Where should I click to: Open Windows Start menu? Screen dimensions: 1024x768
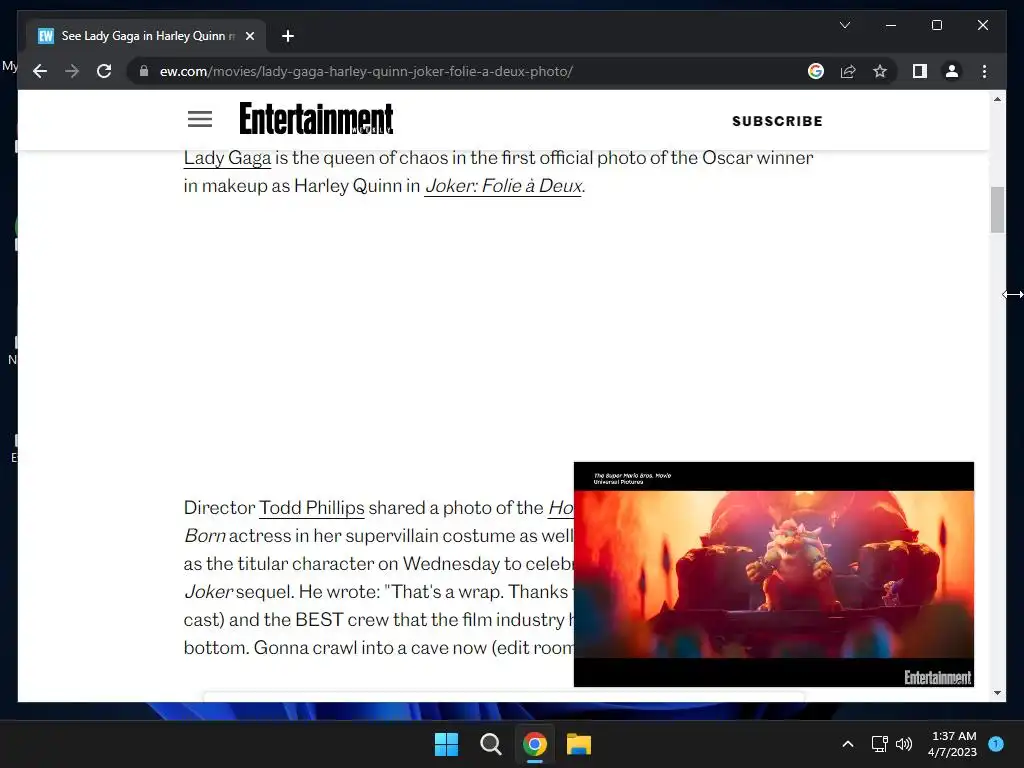pos(447,744)
